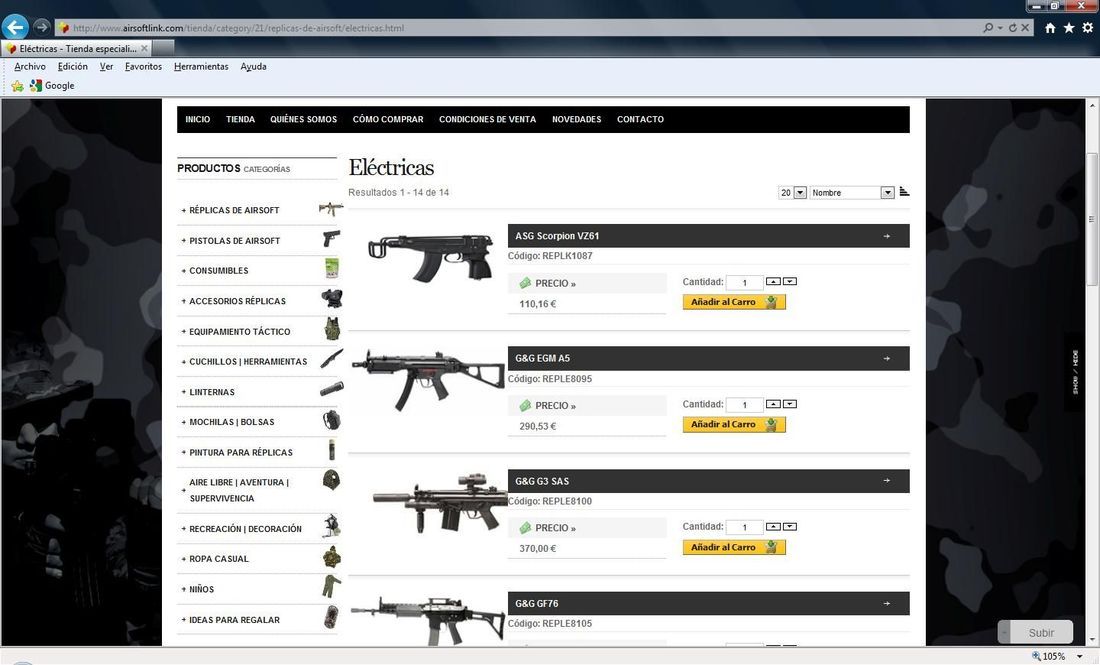Open the Nombre sort-by dropdown
Viewport: 1100px width, 665px height.
887,192
